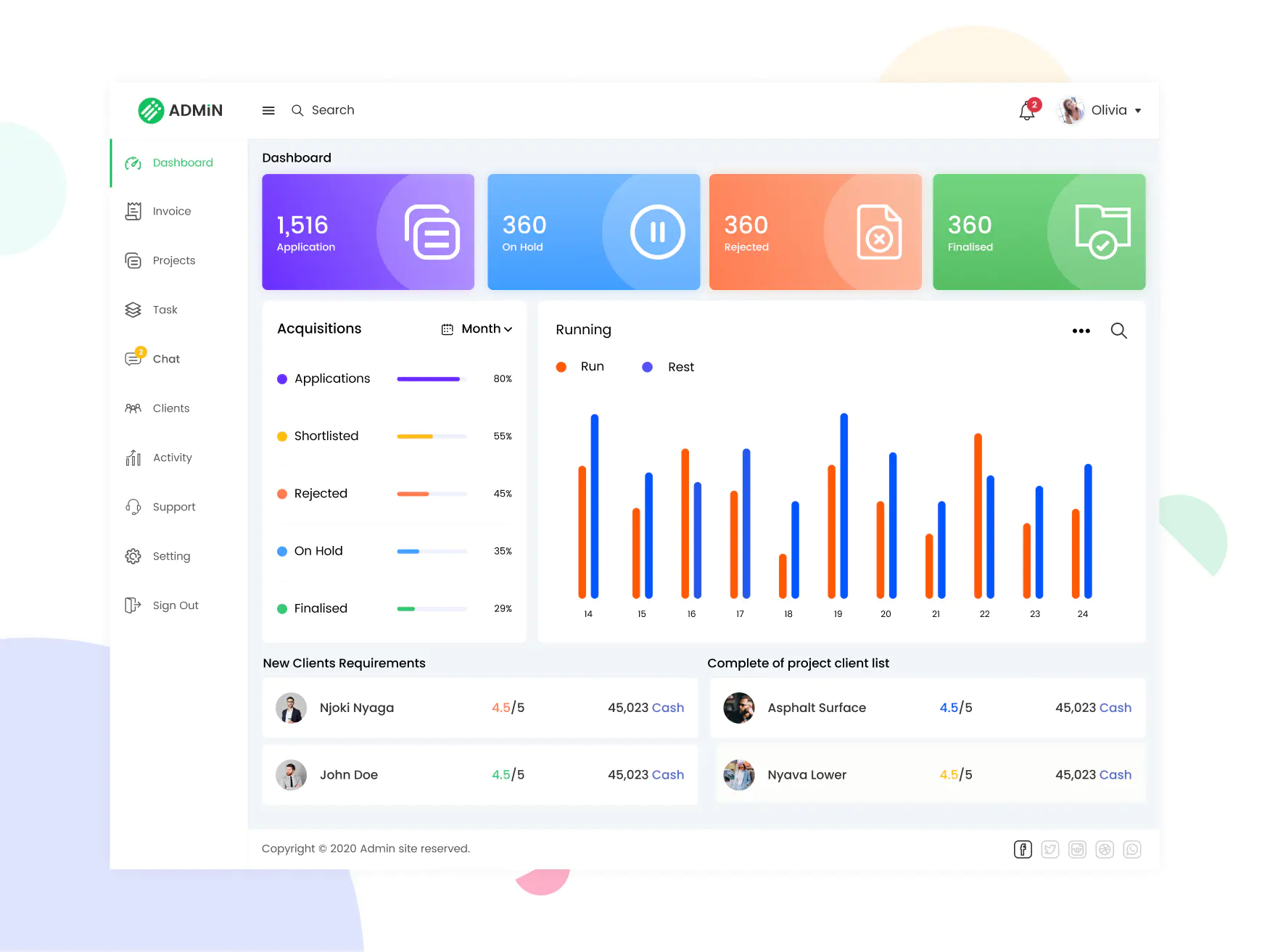Open the Facebook icon in footer

click(1023, 849)
